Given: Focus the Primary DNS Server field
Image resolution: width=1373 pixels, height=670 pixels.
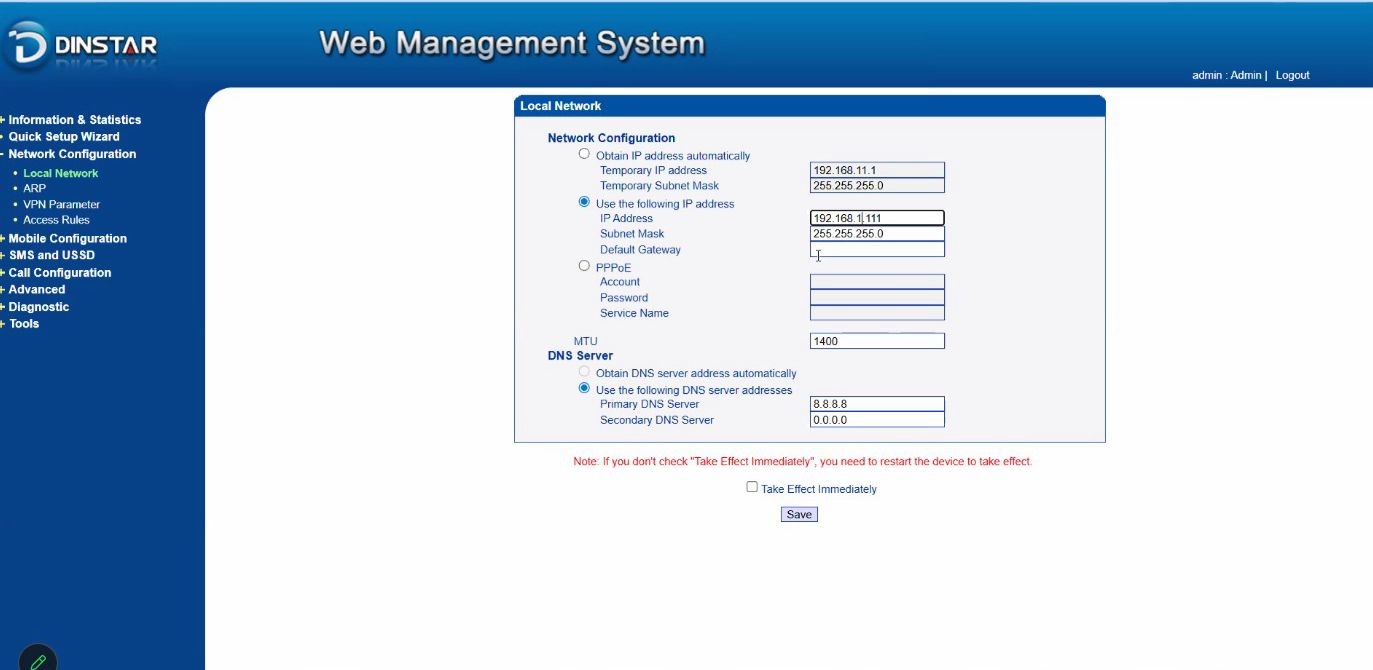Looking at the screenshot, I should pyautogui.click(x=876, y=404).
